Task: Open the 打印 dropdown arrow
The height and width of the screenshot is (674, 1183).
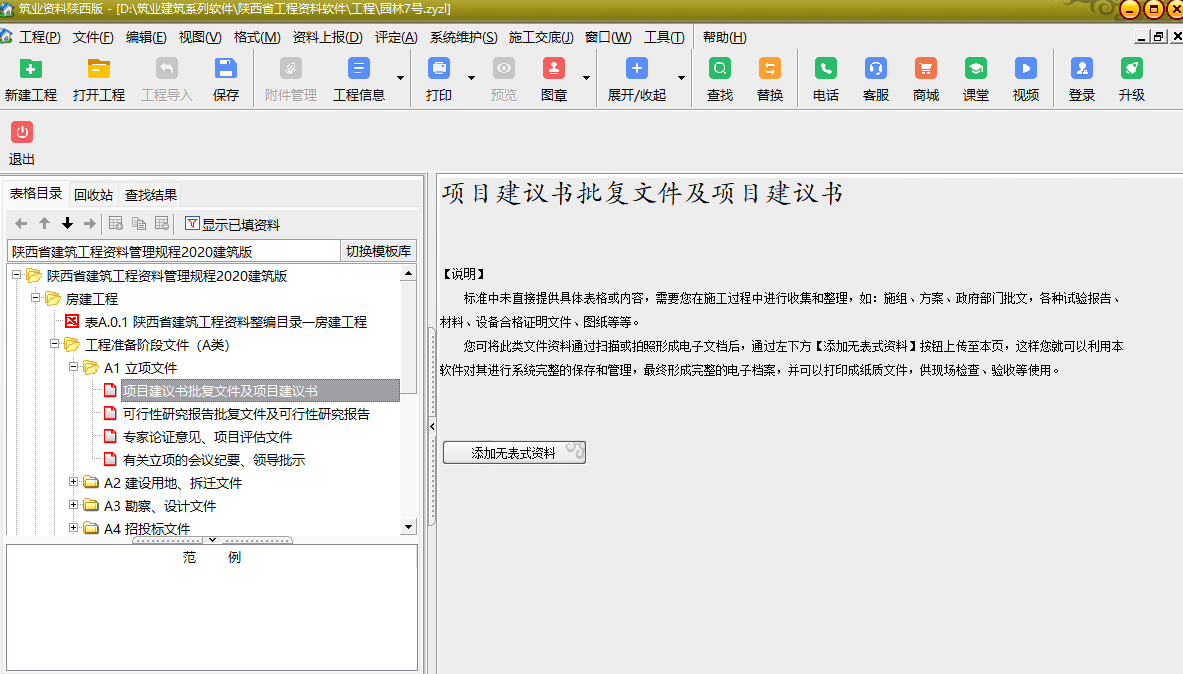Action: coord(471,78)
